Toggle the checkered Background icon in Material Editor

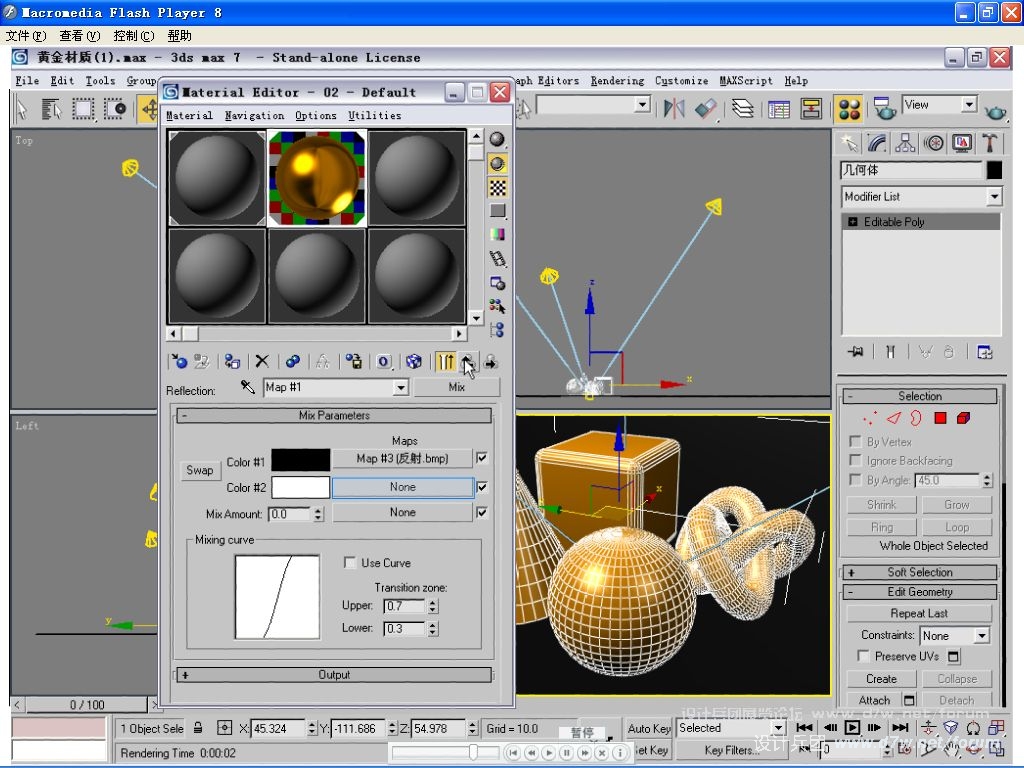click(x=497, y=187)
